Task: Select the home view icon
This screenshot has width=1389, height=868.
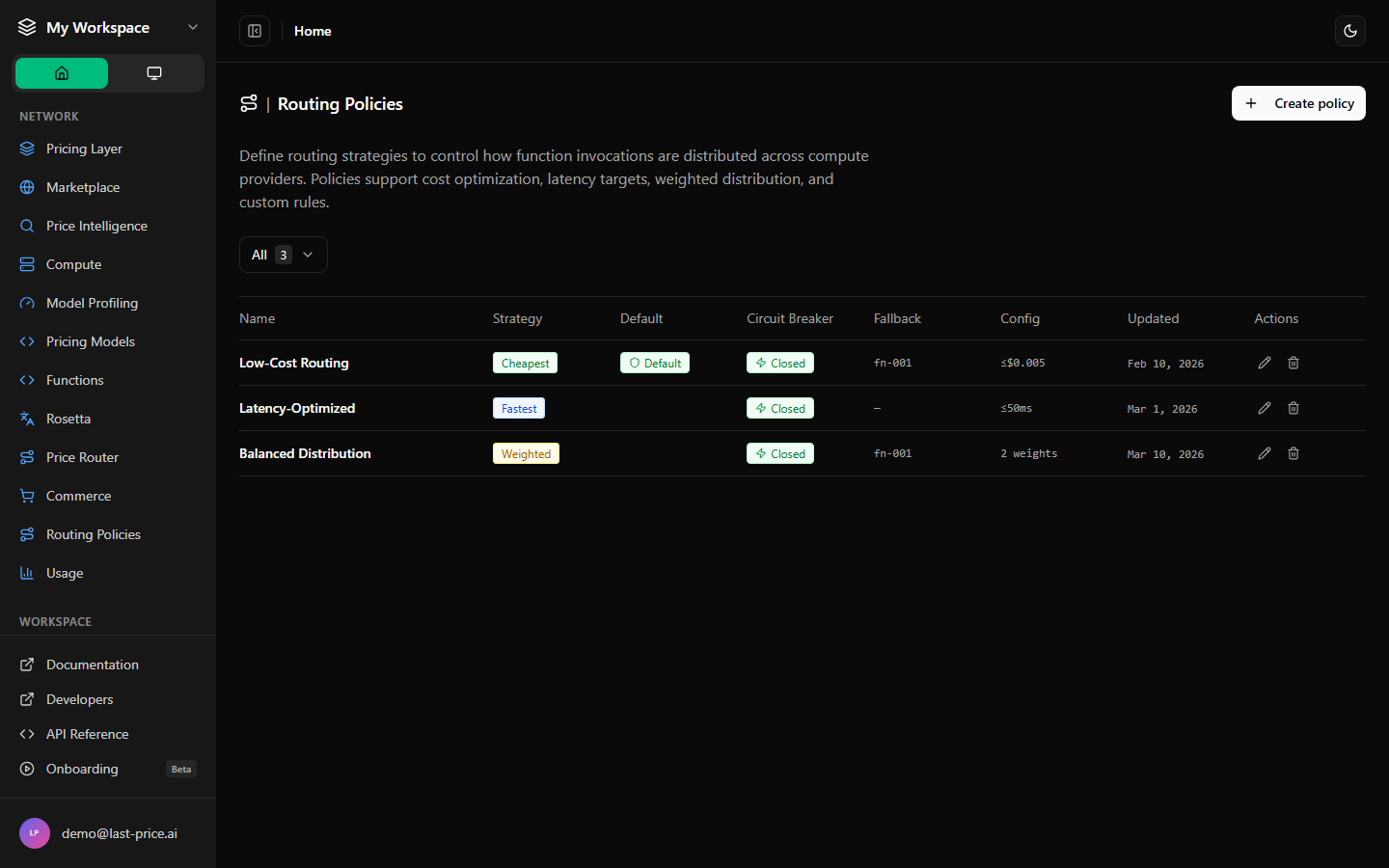Action: click(62, 73)
